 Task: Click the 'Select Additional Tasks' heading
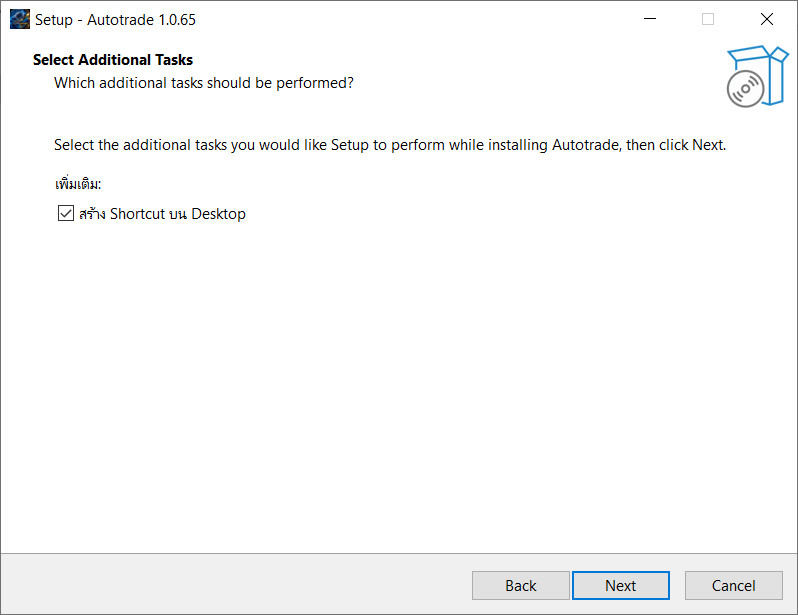click(x=113, y=60)
